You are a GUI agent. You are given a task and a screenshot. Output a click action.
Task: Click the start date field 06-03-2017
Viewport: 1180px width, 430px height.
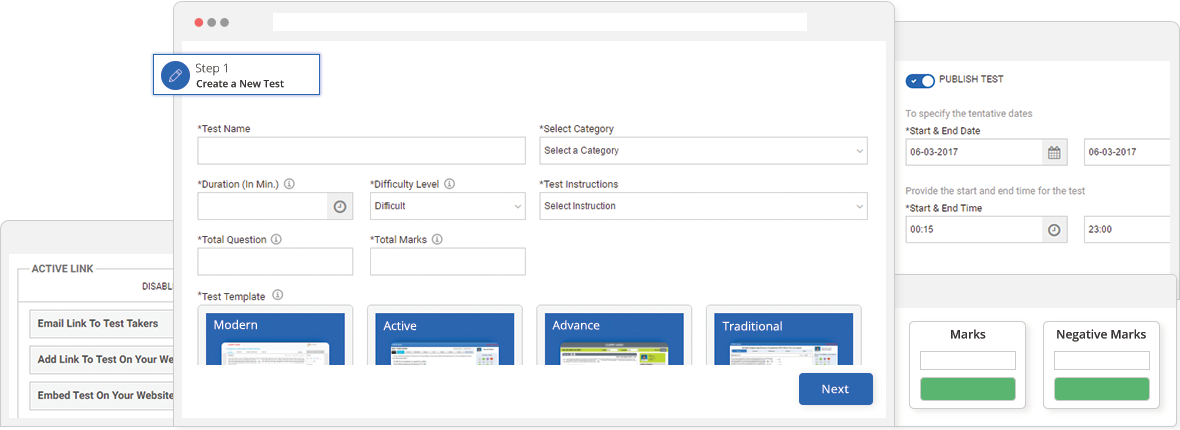974,152
